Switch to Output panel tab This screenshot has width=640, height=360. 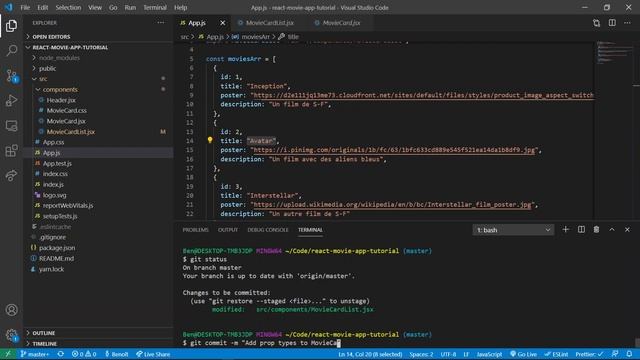click(x=228, y=230)
